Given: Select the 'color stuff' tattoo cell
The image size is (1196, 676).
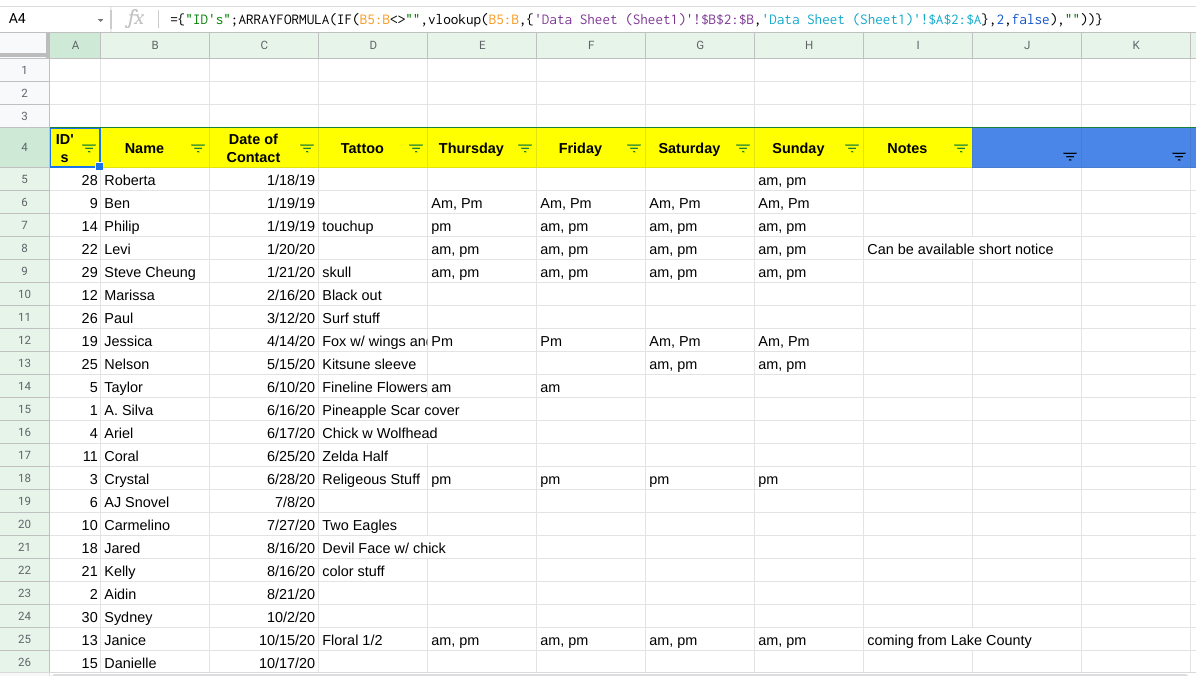Looking at the screenshot, I should (373, 571).
